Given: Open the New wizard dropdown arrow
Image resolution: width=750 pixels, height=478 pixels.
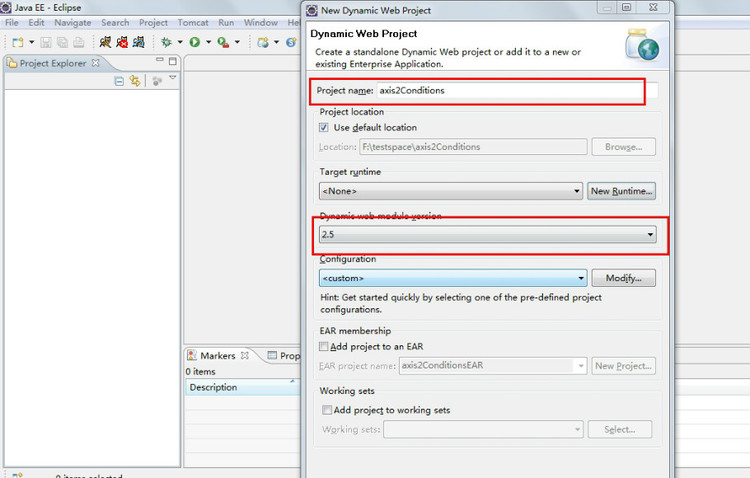Looking at the screenshot, I should click(x=32, y=42).
